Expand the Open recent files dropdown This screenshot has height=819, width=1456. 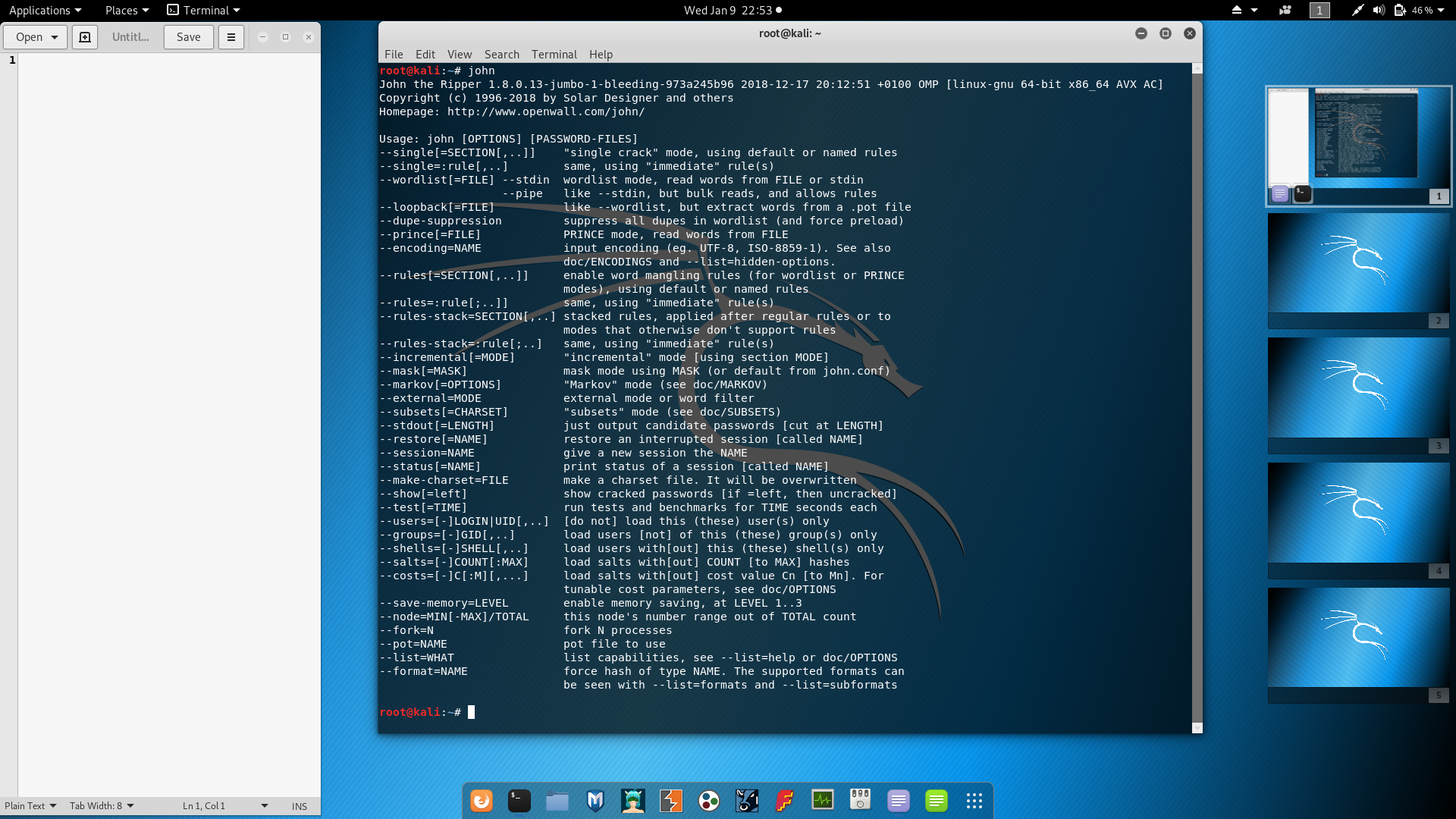(55, 37)
